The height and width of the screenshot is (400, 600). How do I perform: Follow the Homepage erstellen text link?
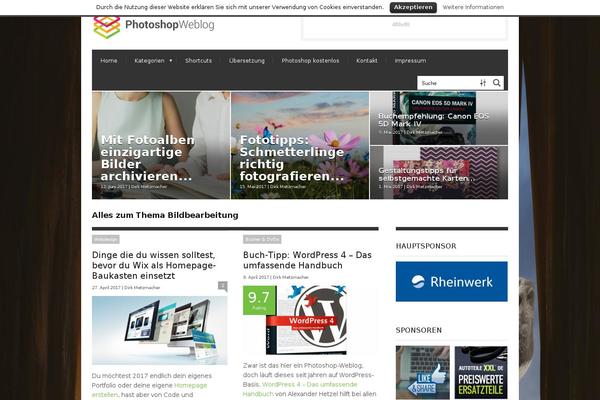click(149, 390)
